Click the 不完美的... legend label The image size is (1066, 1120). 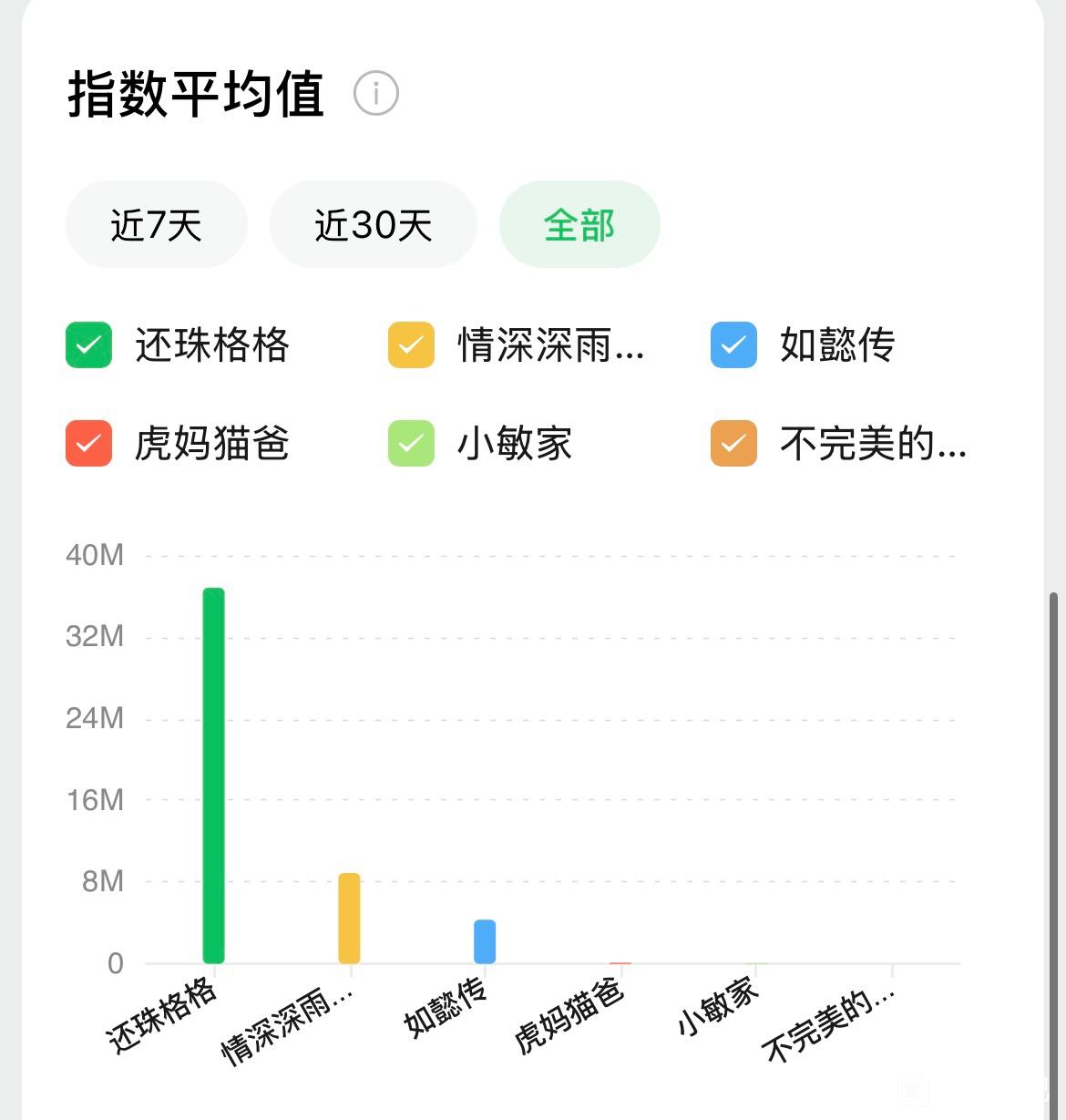click(x=873, y=444)
